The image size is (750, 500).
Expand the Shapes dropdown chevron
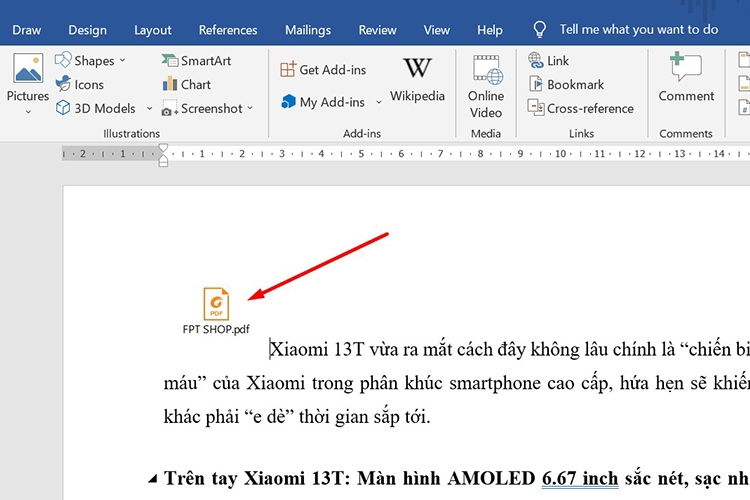click(x=122, y=60)
